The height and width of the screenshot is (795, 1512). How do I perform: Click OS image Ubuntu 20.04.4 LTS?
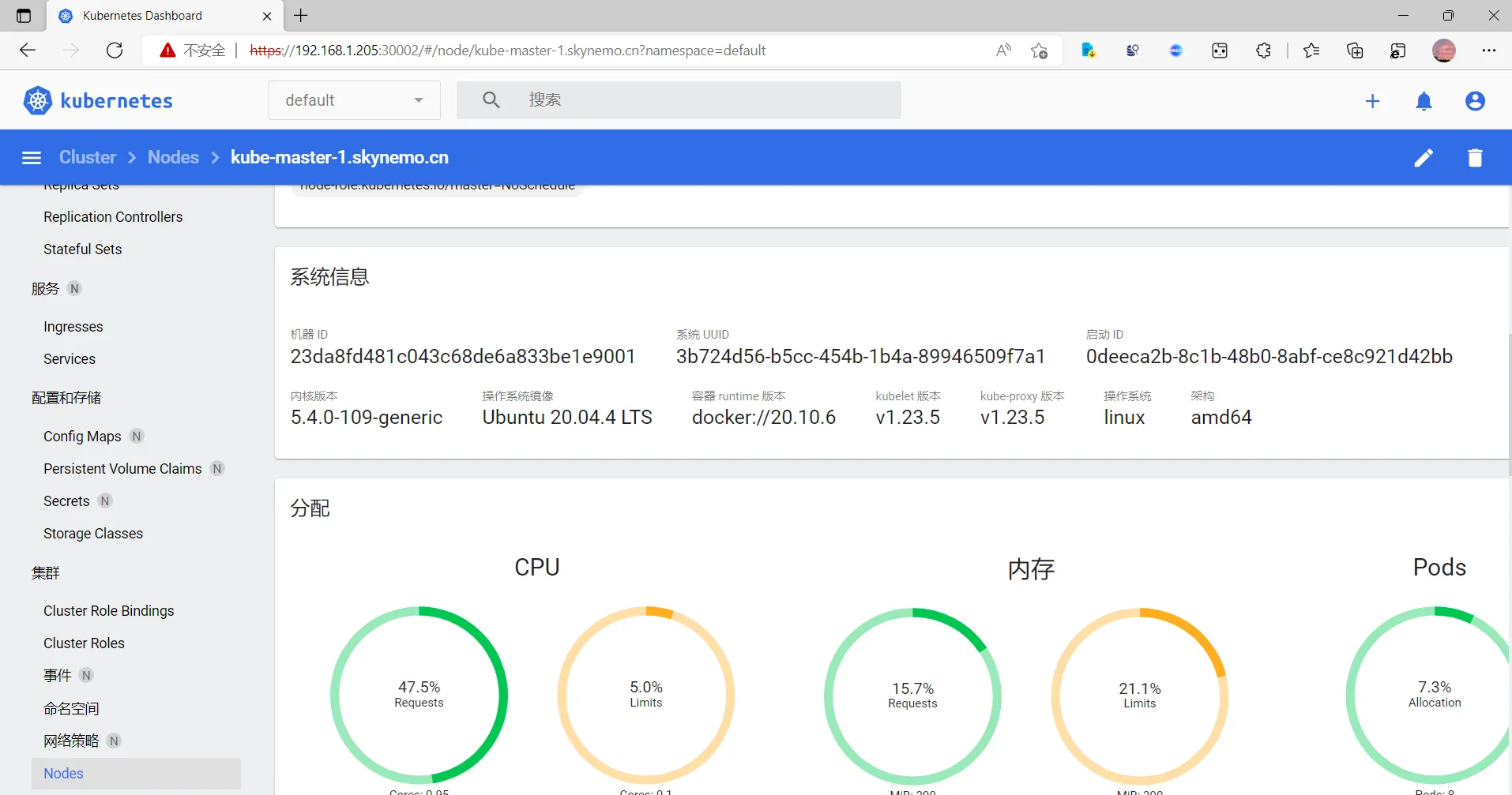coord(567,418)
